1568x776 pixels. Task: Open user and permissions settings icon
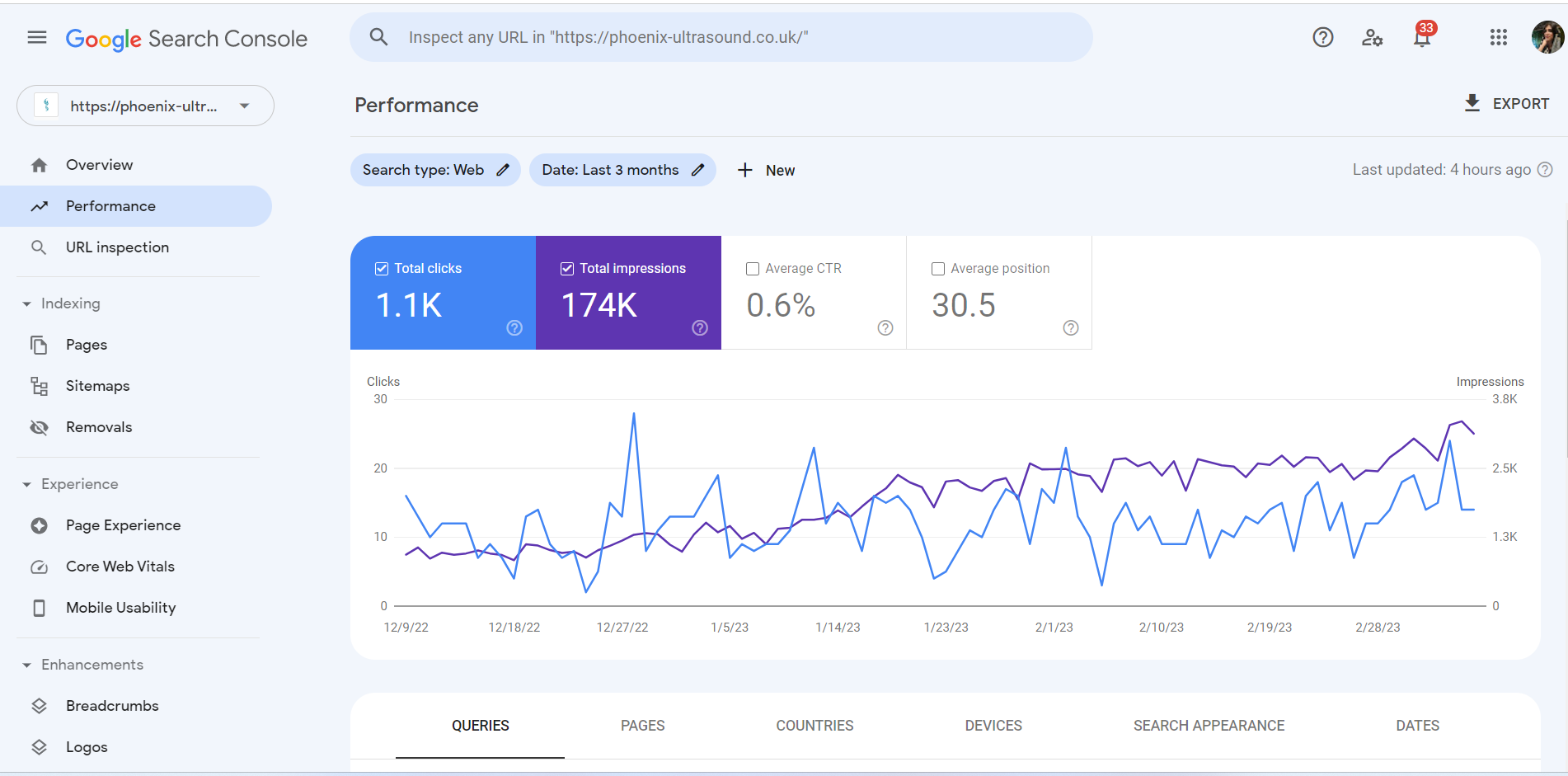[x=1372, y=37]
